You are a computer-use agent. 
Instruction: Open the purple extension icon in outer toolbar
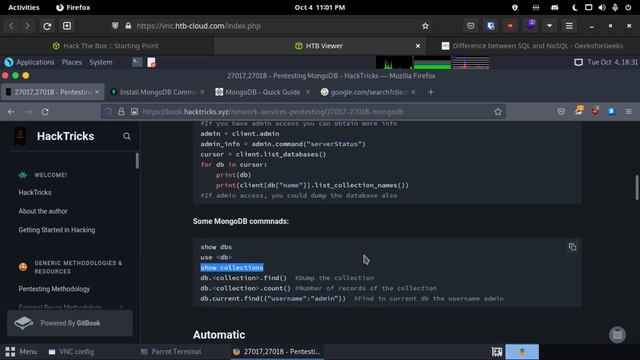[x=531, y=25]
